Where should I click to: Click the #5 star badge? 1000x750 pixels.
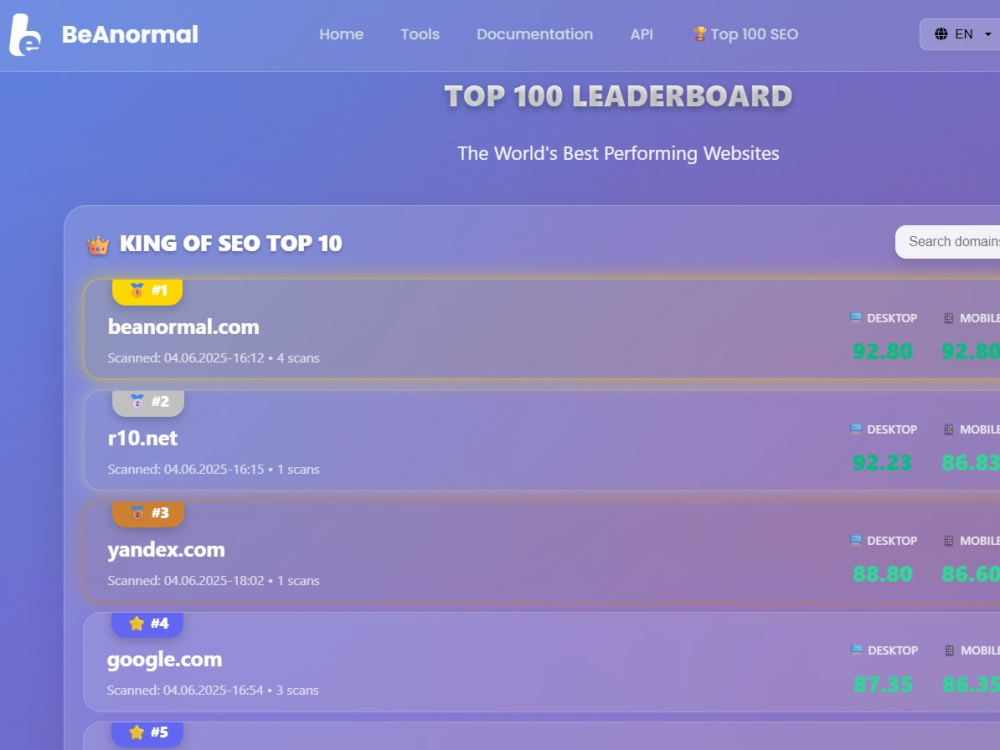(x=147, y=733)
